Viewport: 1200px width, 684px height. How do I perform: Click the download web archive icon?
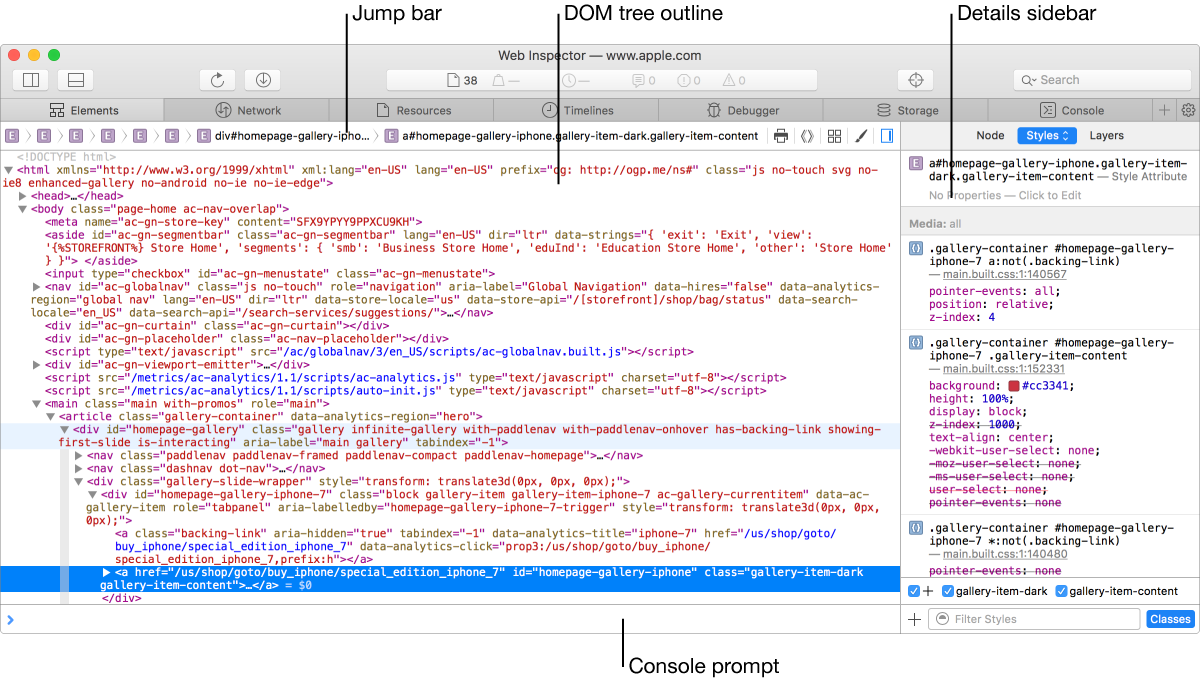pos(262,80)
